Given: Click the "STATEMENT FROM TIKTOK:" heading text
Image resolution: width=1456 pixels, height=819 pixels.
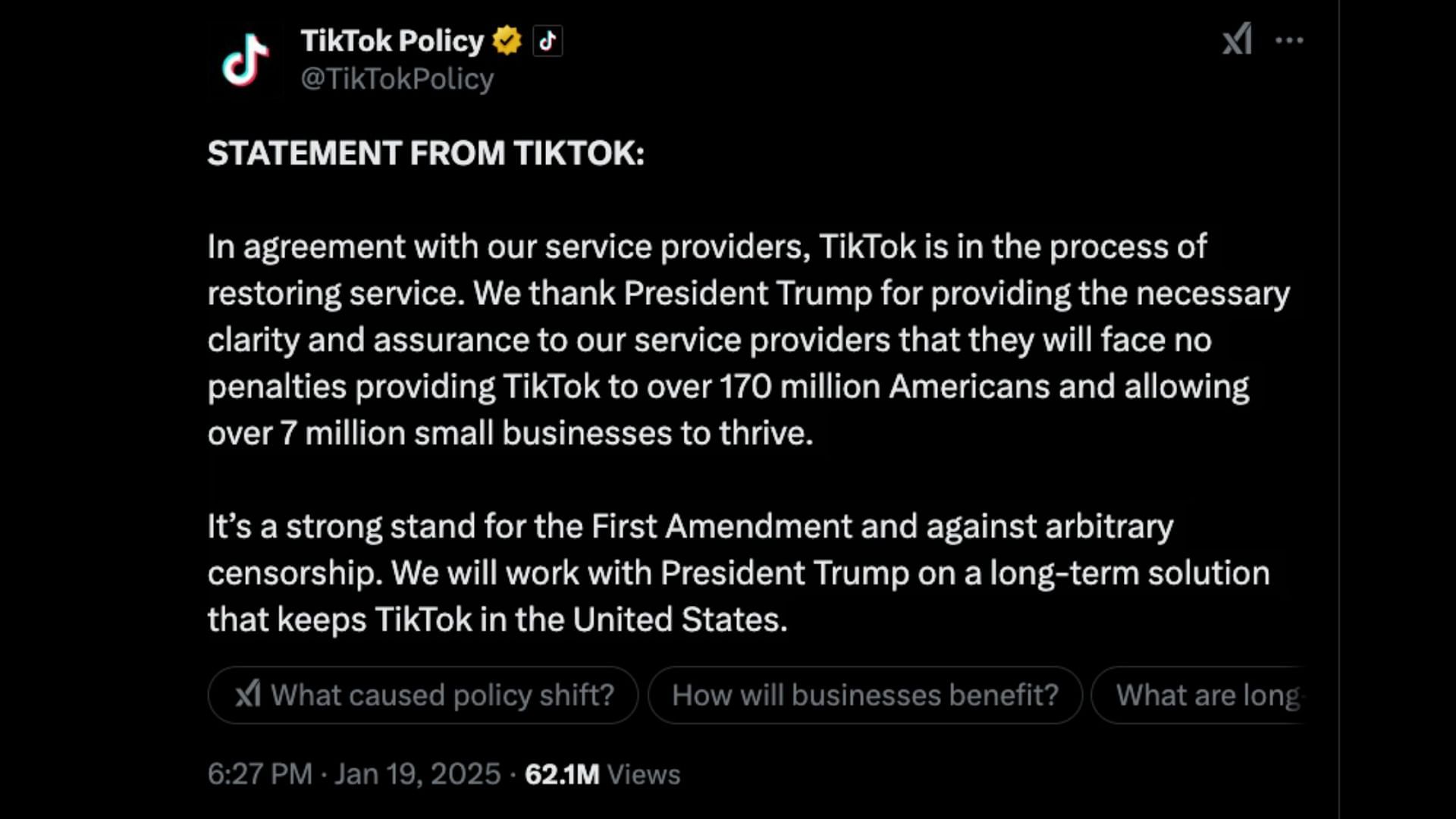Looking at the screenshot, I should [x=426, y=153].
